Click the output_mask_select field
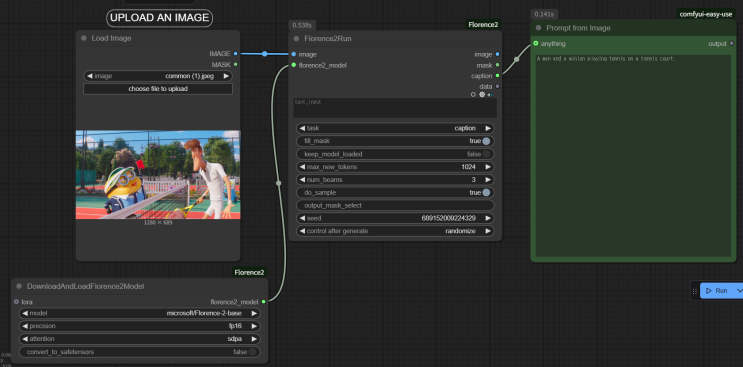Viewport: 743px width, 367px height. [395, 206]
